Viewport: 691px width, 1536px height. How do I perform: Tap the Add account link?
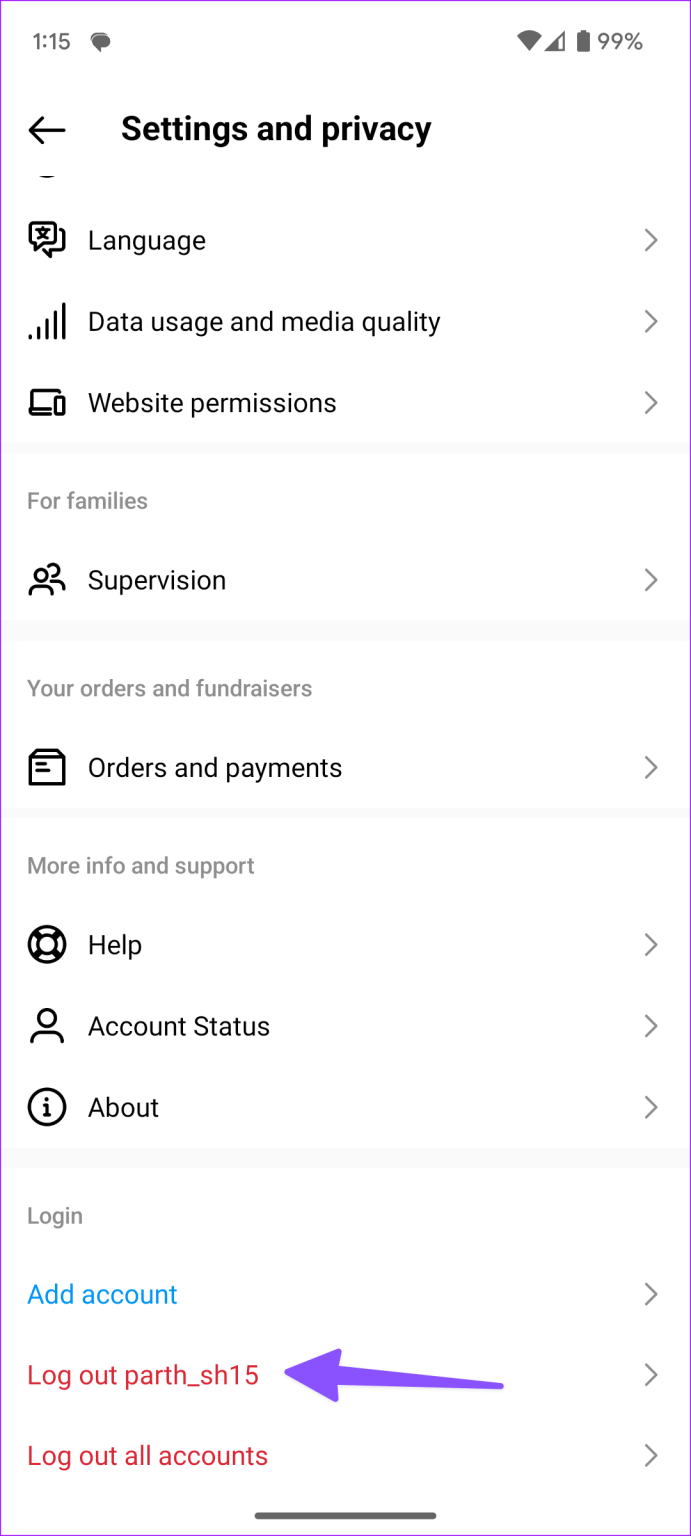102,1294
